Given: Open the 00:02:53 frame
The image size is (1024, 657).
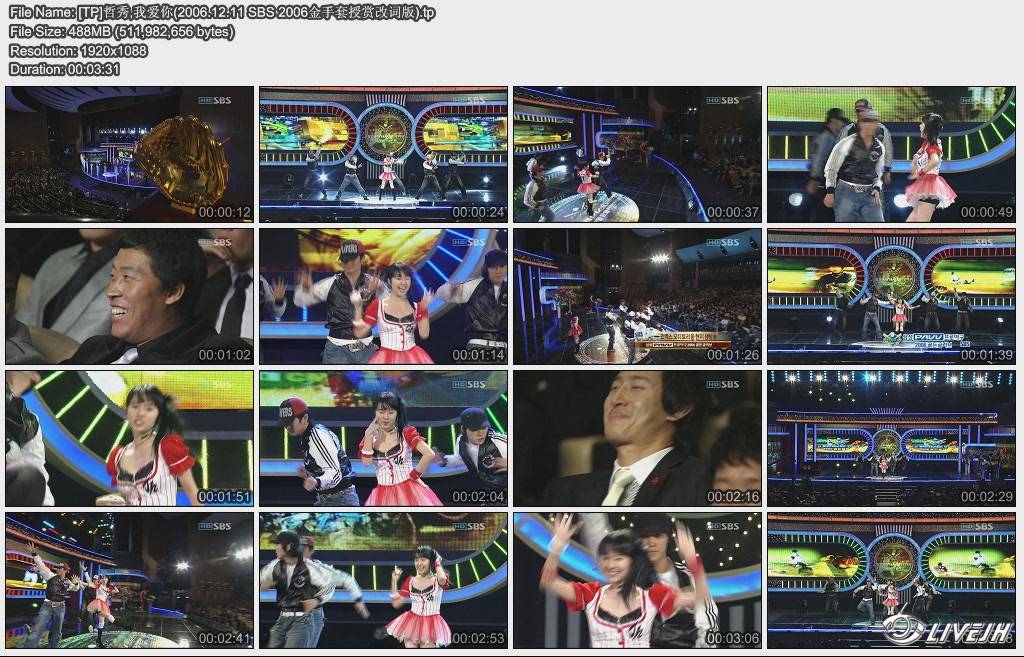Looking at the screenshot, I should click(x=383, y=580).
